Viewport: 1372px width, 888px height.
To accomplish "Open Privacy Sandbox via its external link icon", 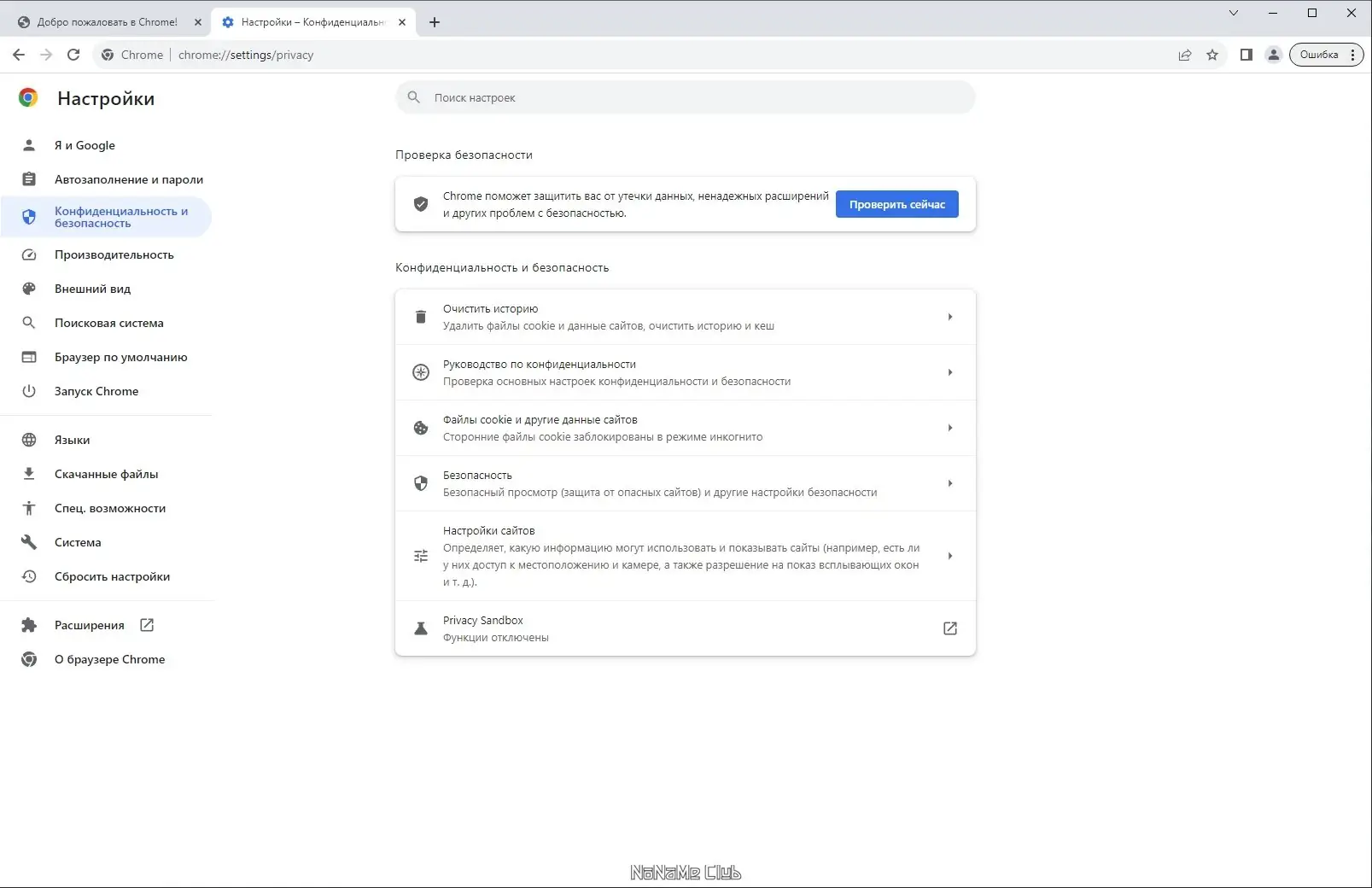I will pyautogui.click(x=950, y=628).
